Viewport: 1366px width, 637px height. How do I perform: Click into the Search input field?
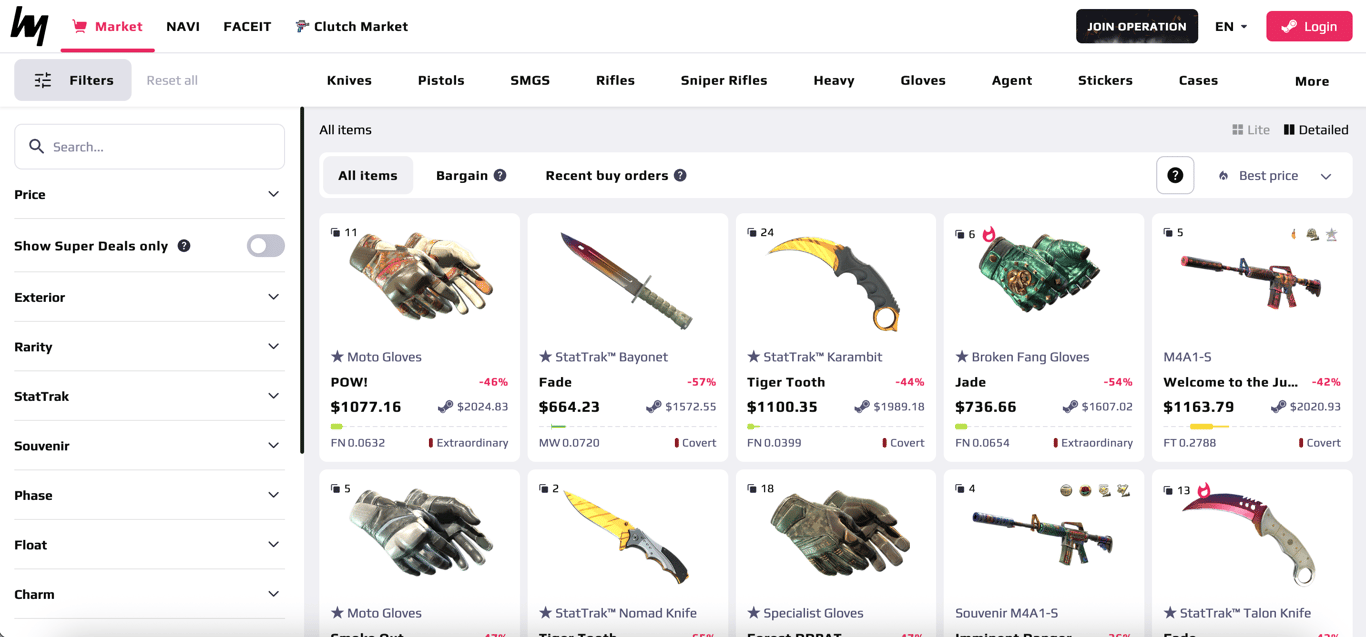coord(149,147)
